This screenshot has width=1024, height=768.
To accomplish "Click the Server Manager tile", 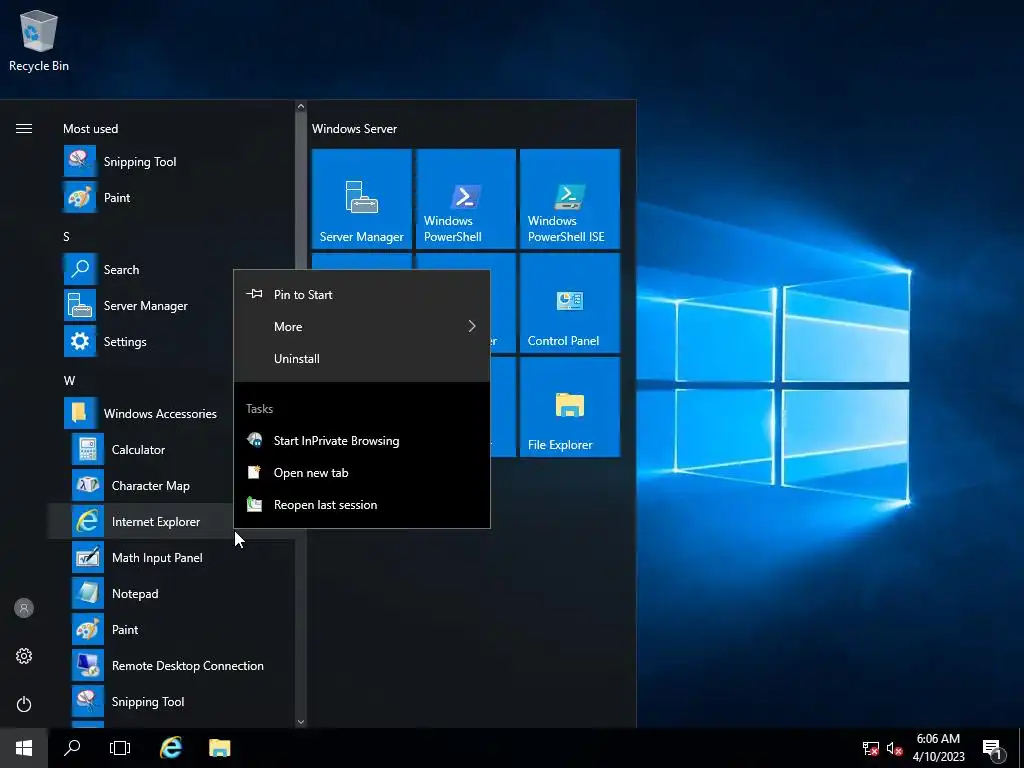I will pos(362,199).
